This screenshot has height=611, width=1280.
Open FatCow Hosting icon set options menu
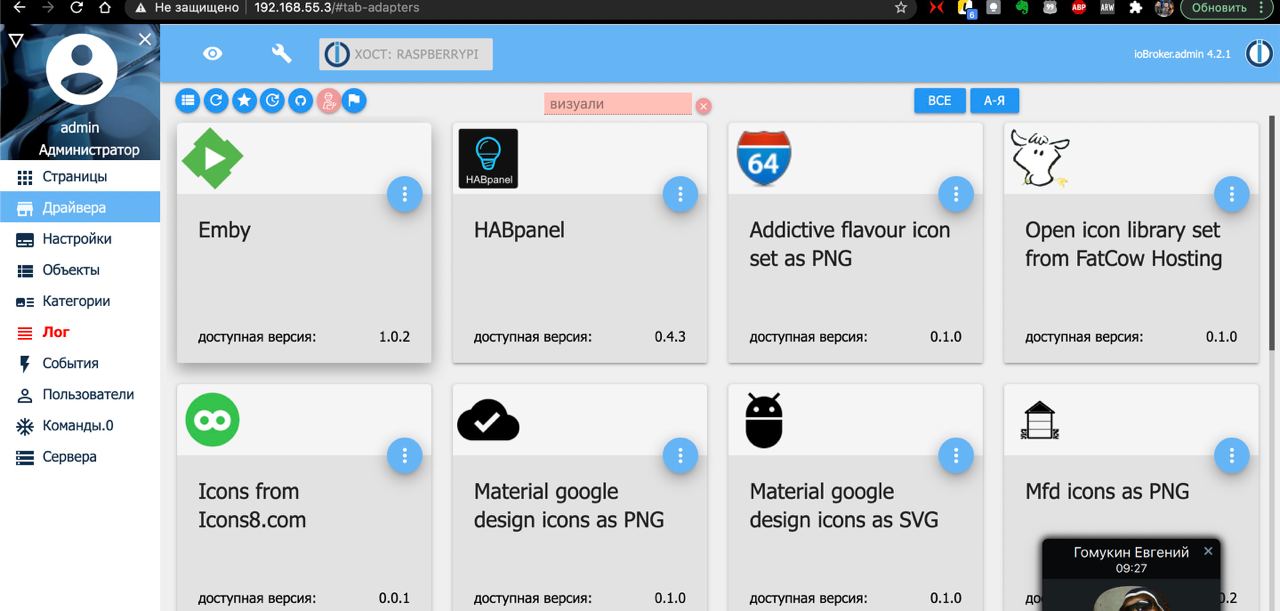tap(1231, 194)
